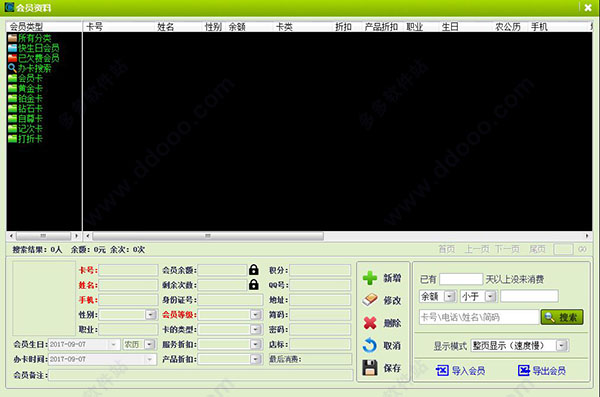
Task: Click the lock icon beside 会员余额
Action: tap(254, 270)
